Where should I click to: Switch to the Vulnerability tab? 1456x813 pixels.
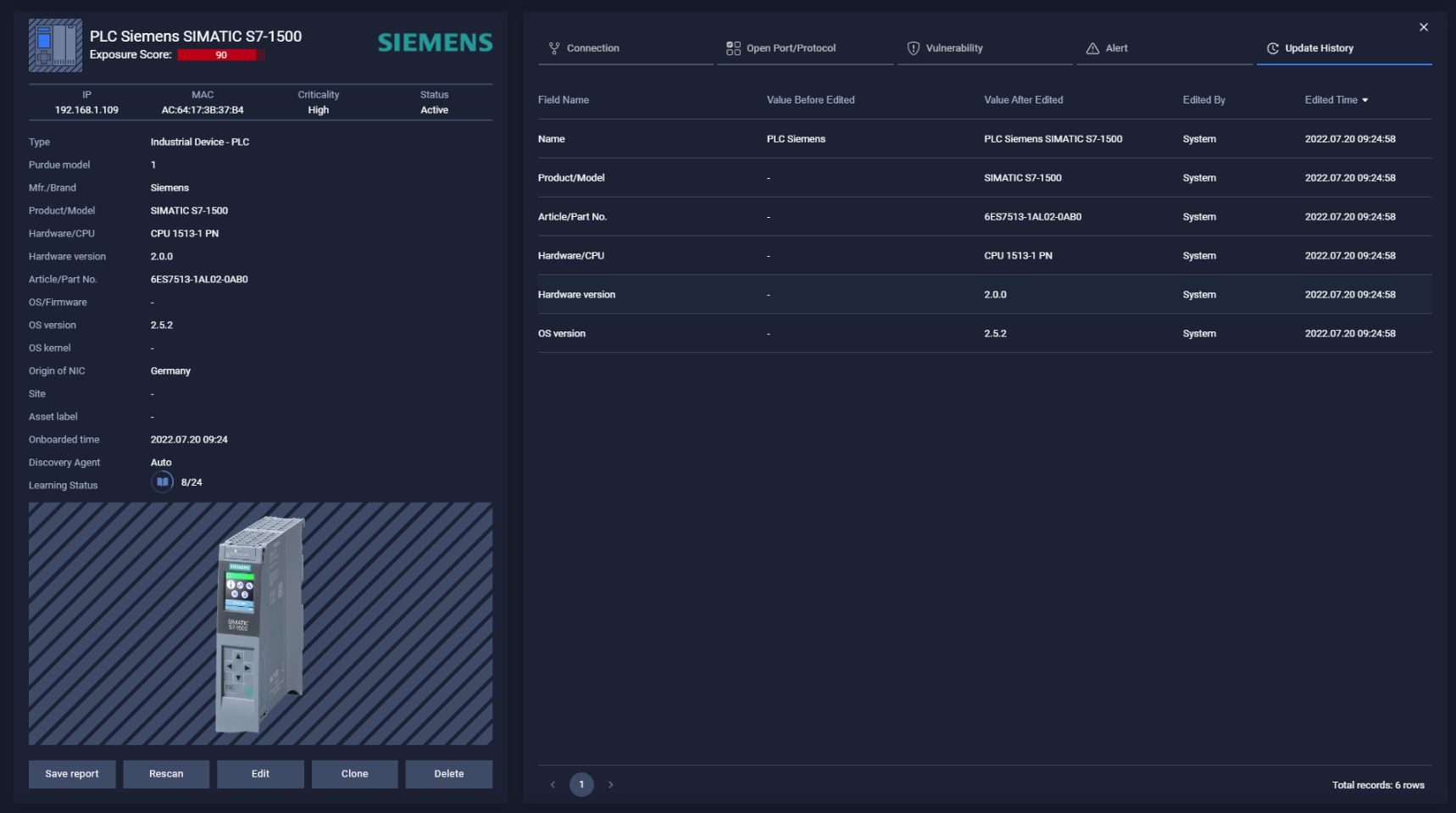click(985, 48)
